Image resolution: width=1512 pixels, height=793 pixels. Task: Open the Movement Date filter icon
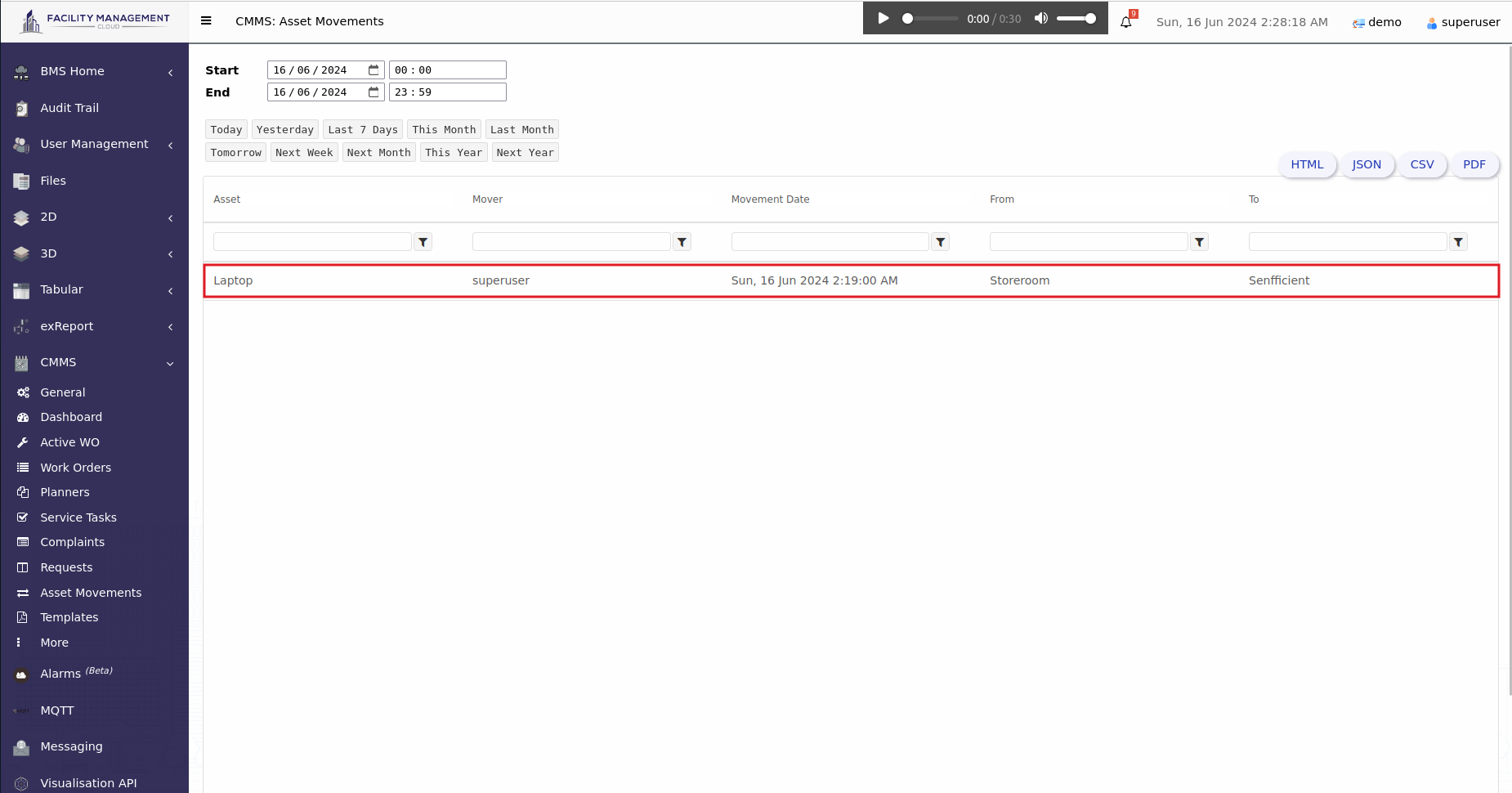click(x=941, y=242)
